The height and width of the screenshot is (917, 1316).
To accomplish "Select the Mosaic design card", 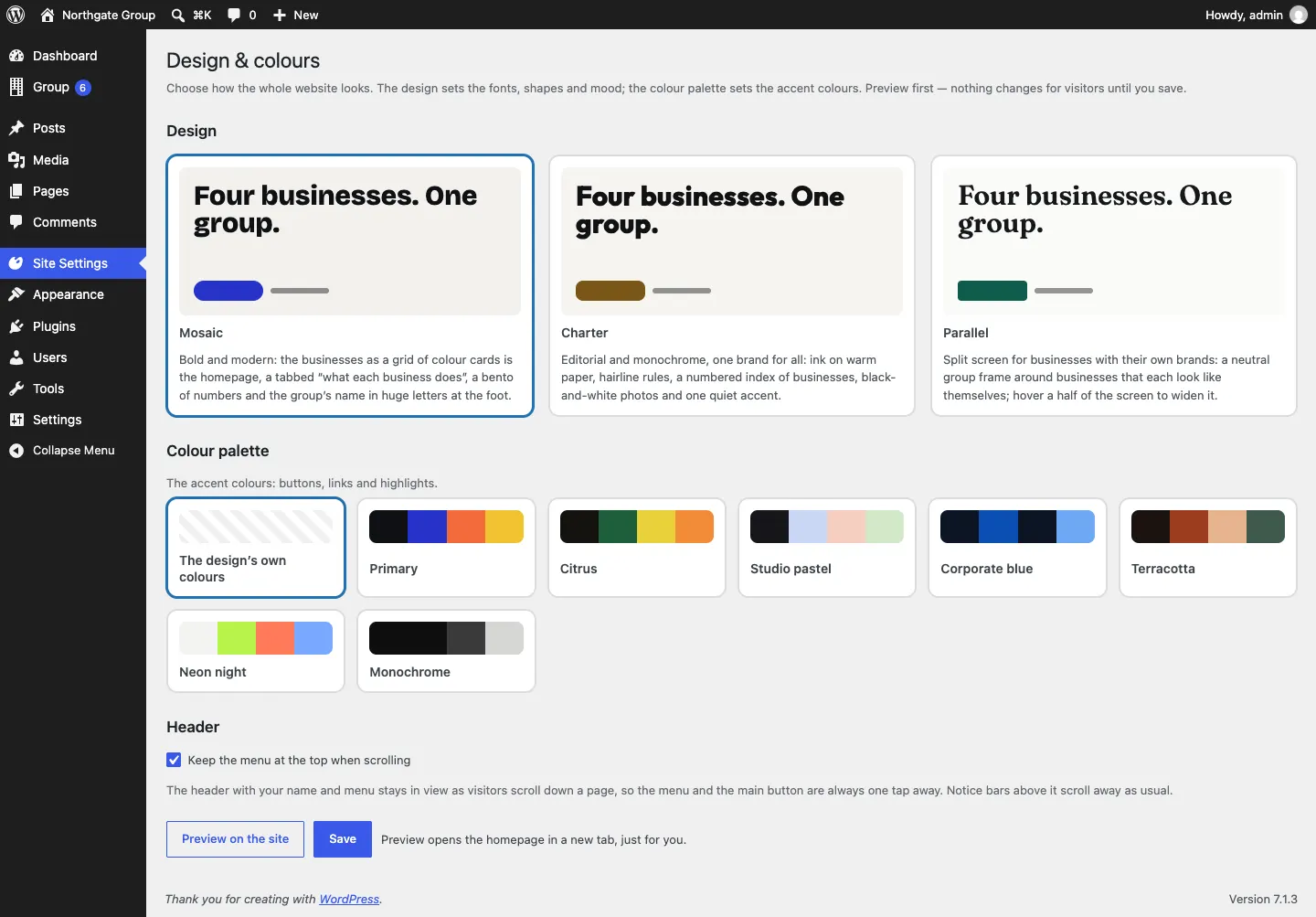I will click(x=350, y=285).
